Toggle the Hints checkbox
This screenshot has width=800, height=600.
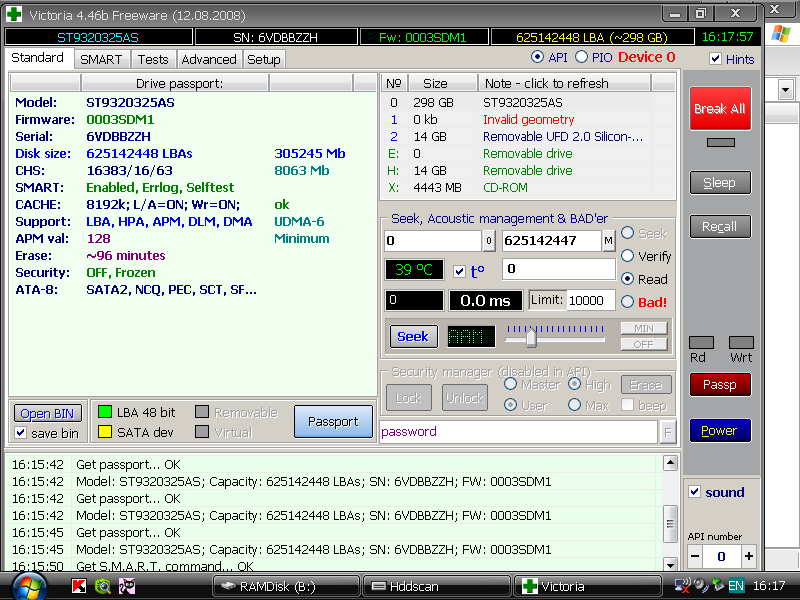click(715, 59)
